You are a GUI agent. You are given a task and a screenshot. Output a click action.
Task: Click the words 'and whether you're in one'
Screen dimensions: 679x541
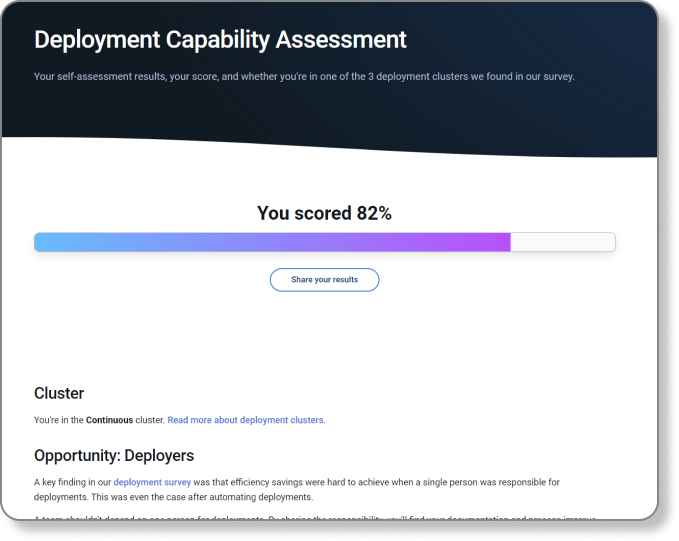[265, 76]
